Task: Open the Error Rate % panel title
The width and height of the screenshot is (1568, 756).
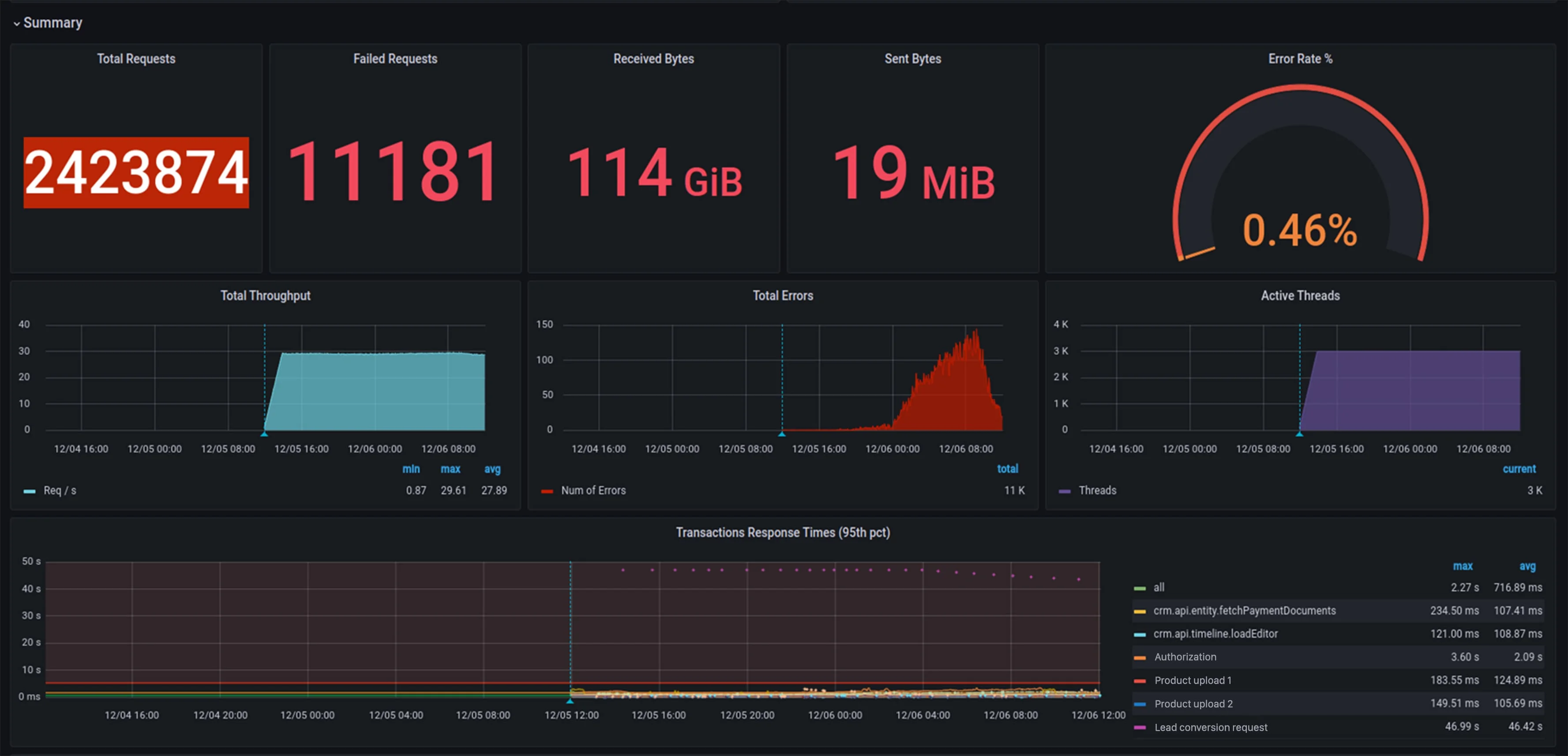Action: tap(1300, 59)
